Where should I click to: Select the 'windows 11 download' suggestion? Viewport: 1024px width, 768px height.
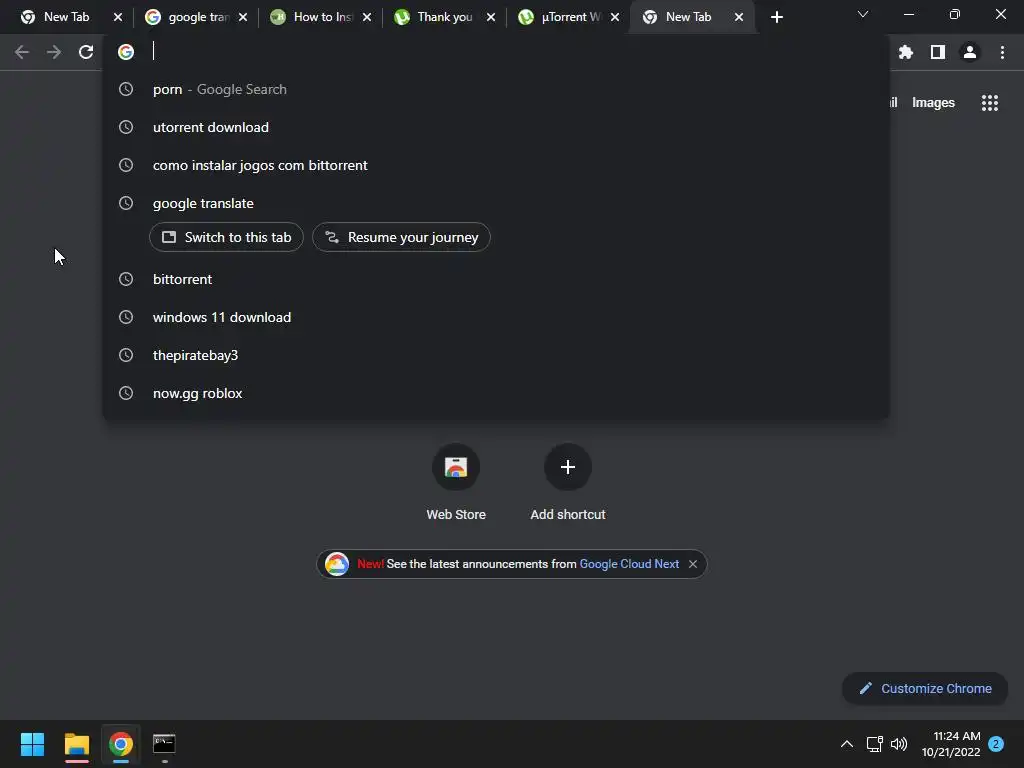tap(496, 317)
